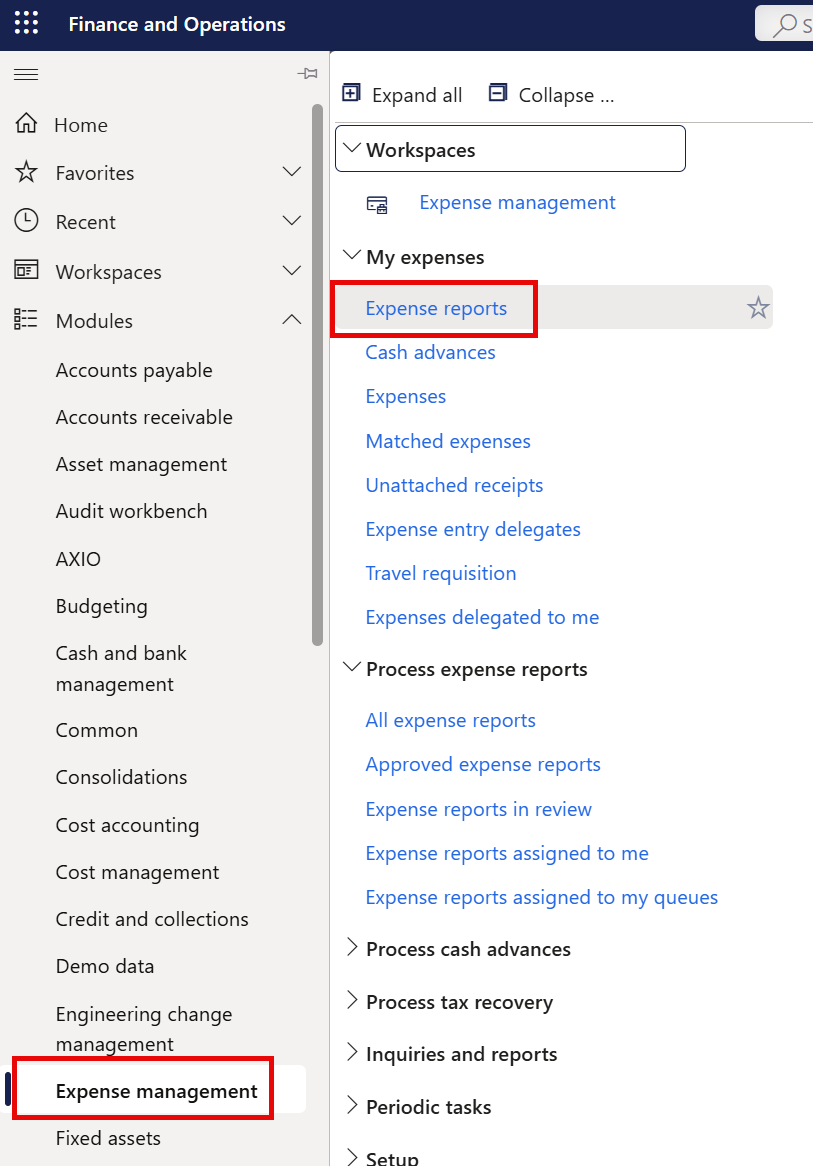Select the Accounts payable module
813x1166 pixels.
coord(134,369)
